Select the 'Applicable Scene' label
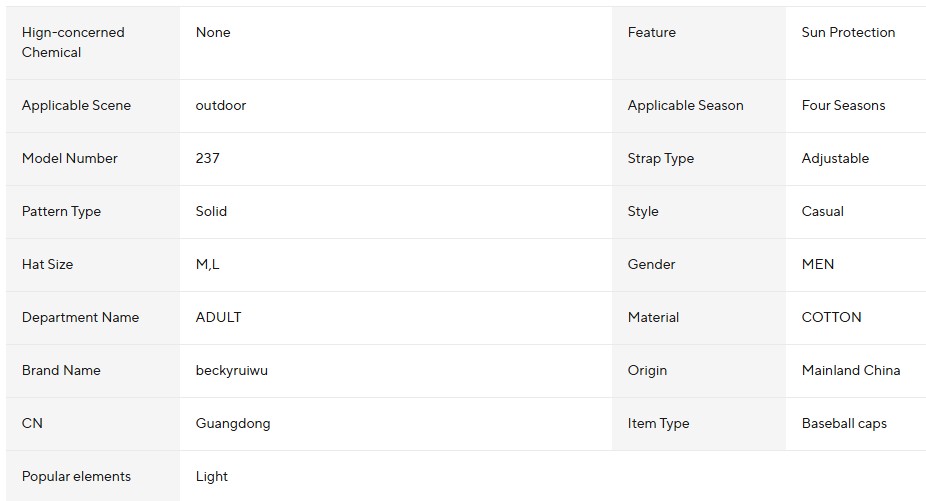926x501 pixels. pyautogui.click(x=76, y=106)
